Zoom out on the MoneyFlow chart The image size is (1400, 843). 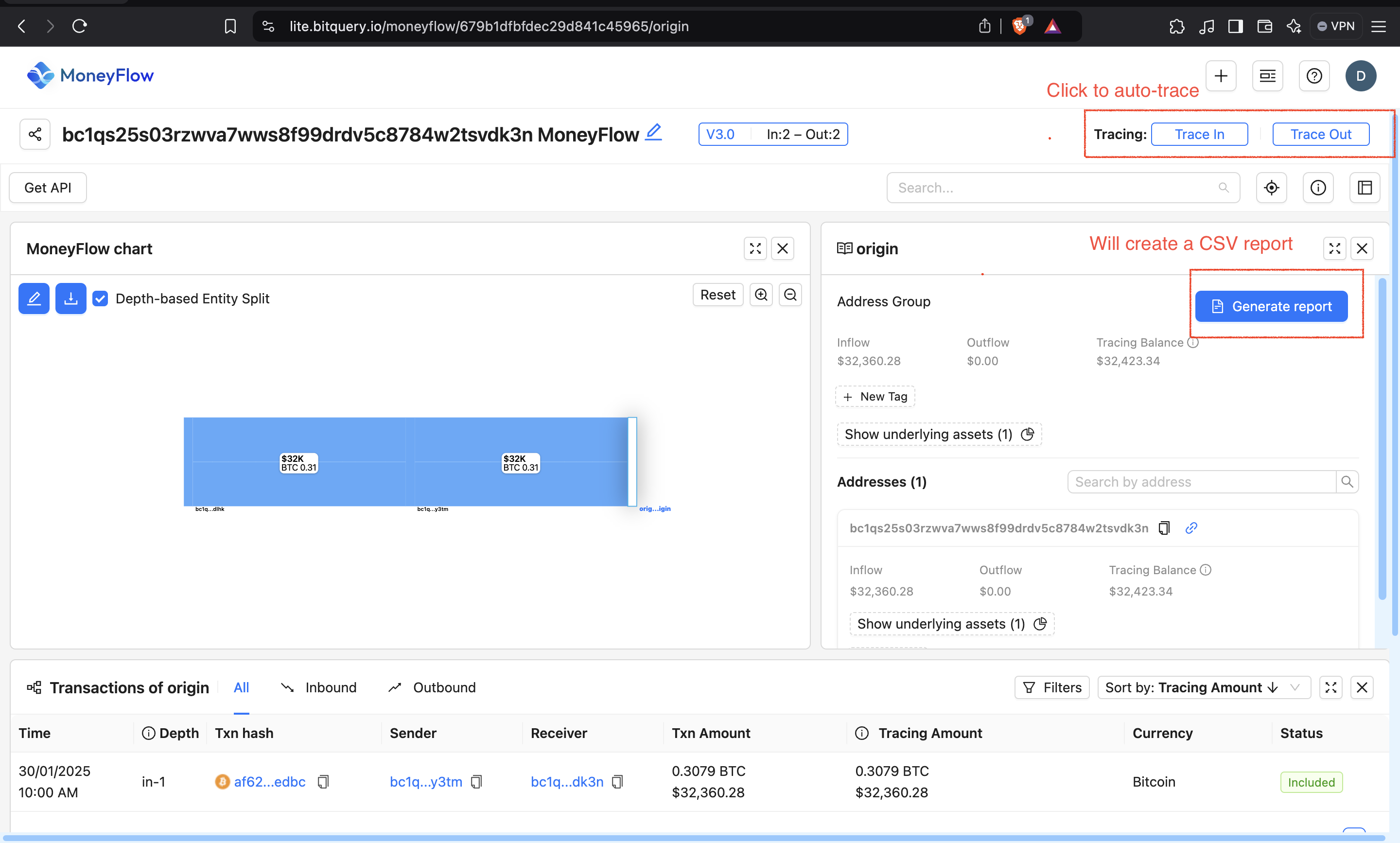tap(790, 294)
